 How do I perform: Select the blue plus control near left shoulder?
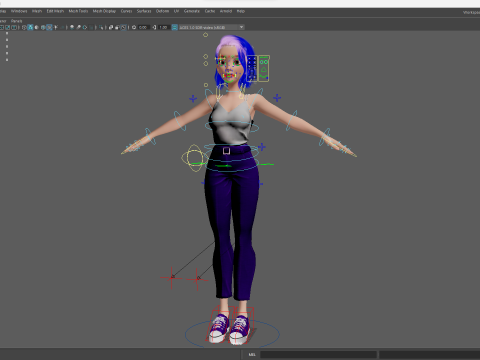click(x=193, y=98)
